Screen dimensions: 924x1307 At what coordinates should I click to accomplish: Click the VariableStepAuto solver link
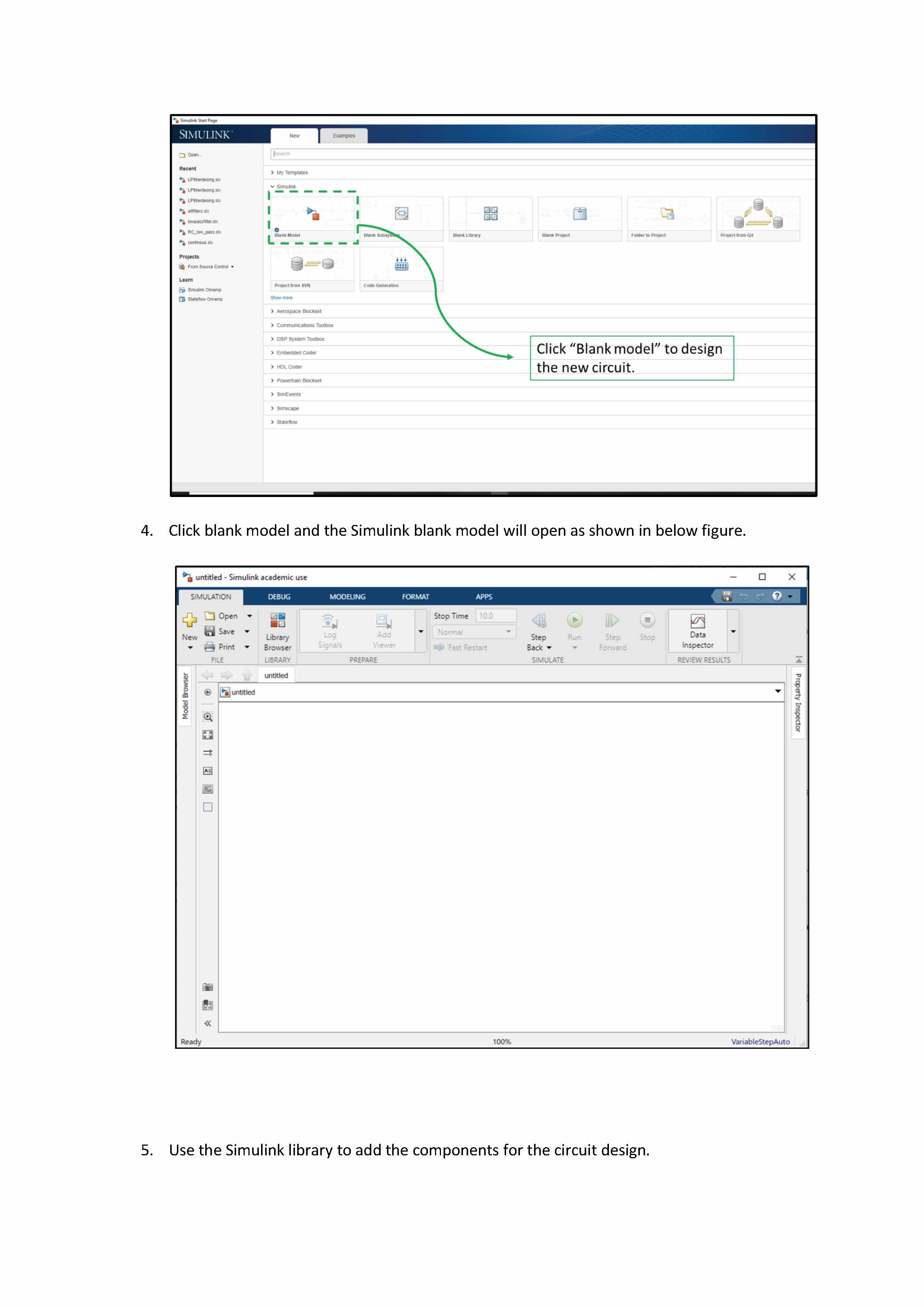point(760,1042)
